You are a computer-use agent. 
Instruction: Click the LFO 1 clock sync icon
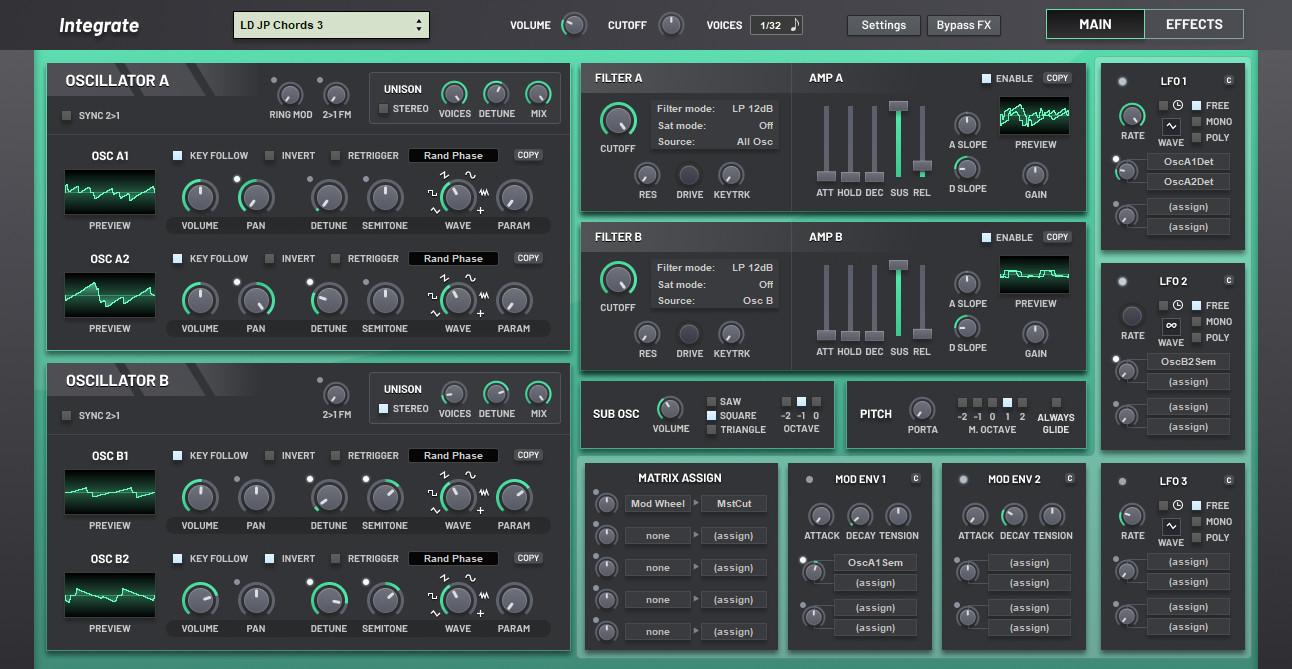[1178, 106]
